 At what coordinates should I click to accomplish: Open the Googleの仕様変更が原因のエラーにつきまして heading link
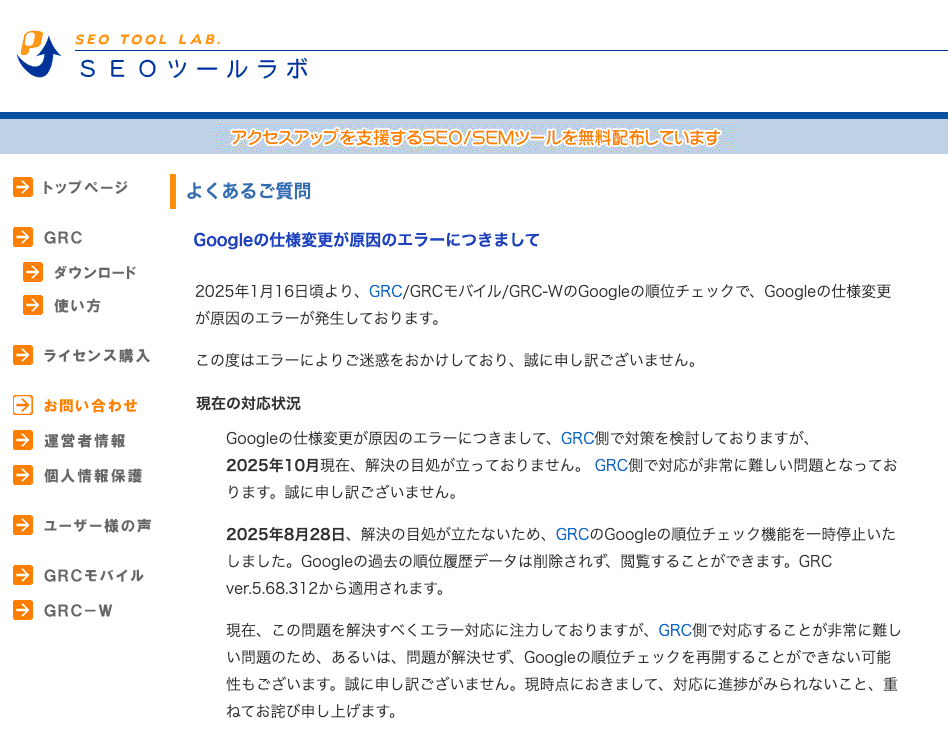coord(365,240)
